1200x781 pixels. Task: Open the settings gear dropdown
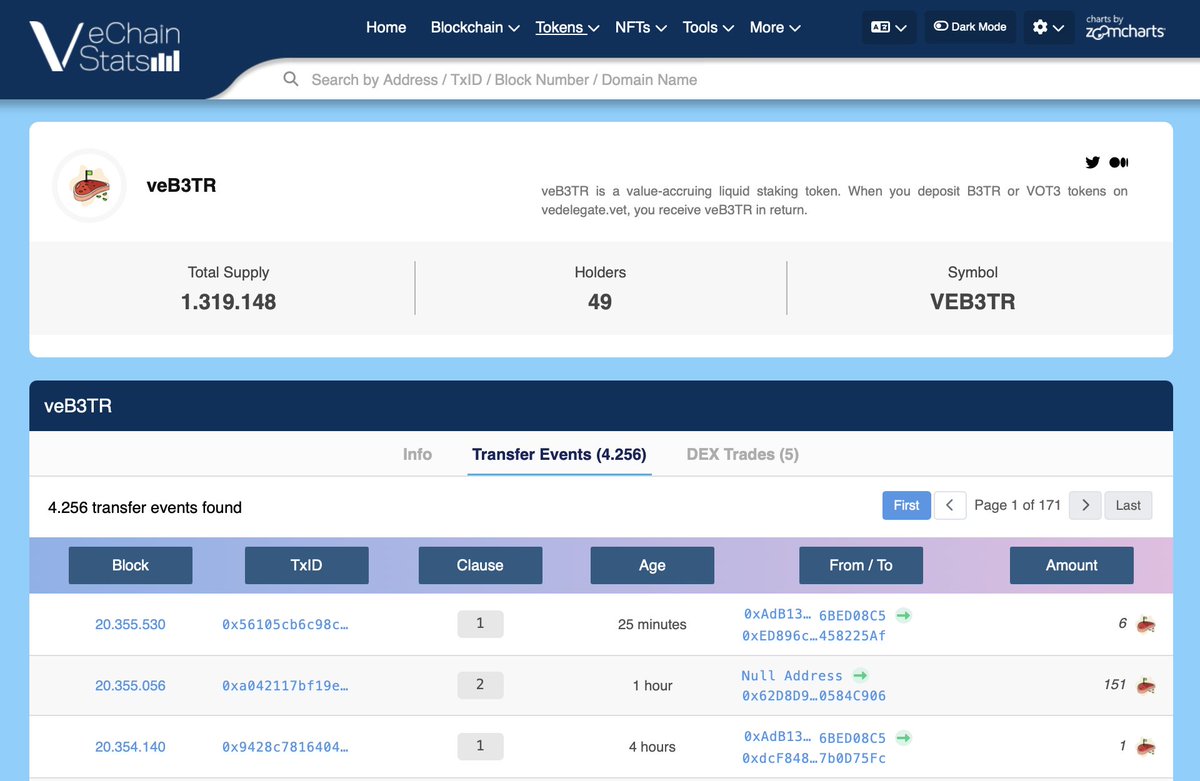[x=1048, y=27]
